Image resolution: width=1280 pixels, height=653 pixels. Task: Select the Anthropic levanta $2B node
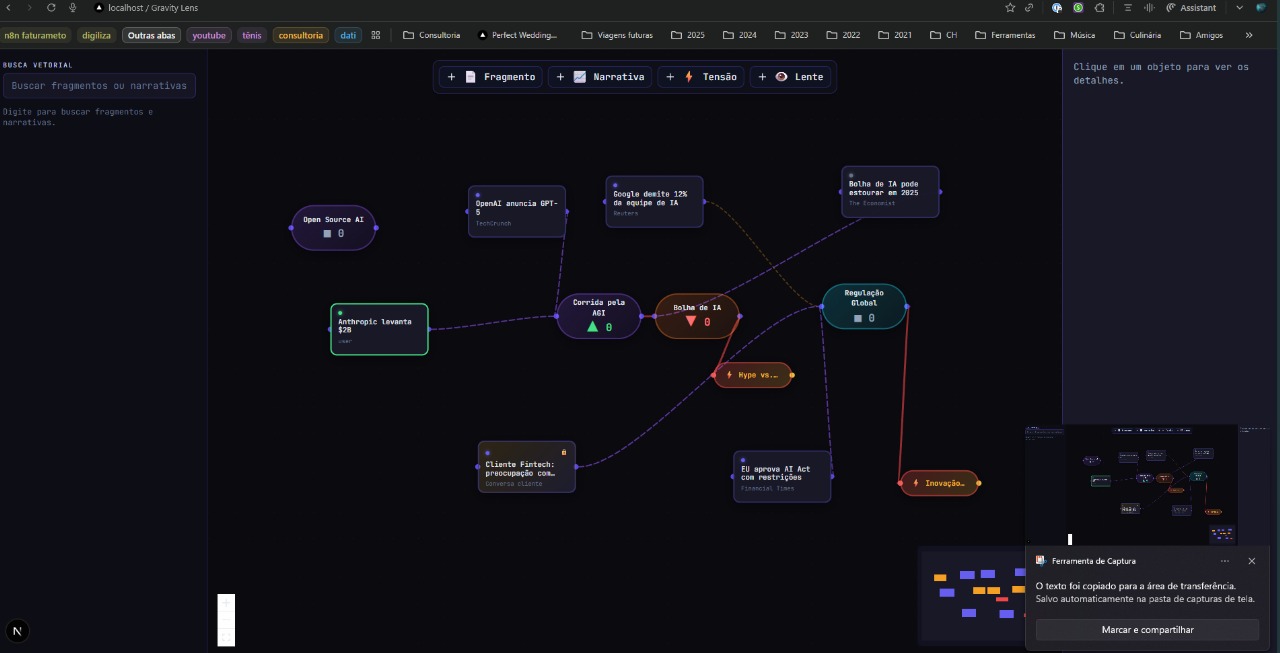coord(379,328)
